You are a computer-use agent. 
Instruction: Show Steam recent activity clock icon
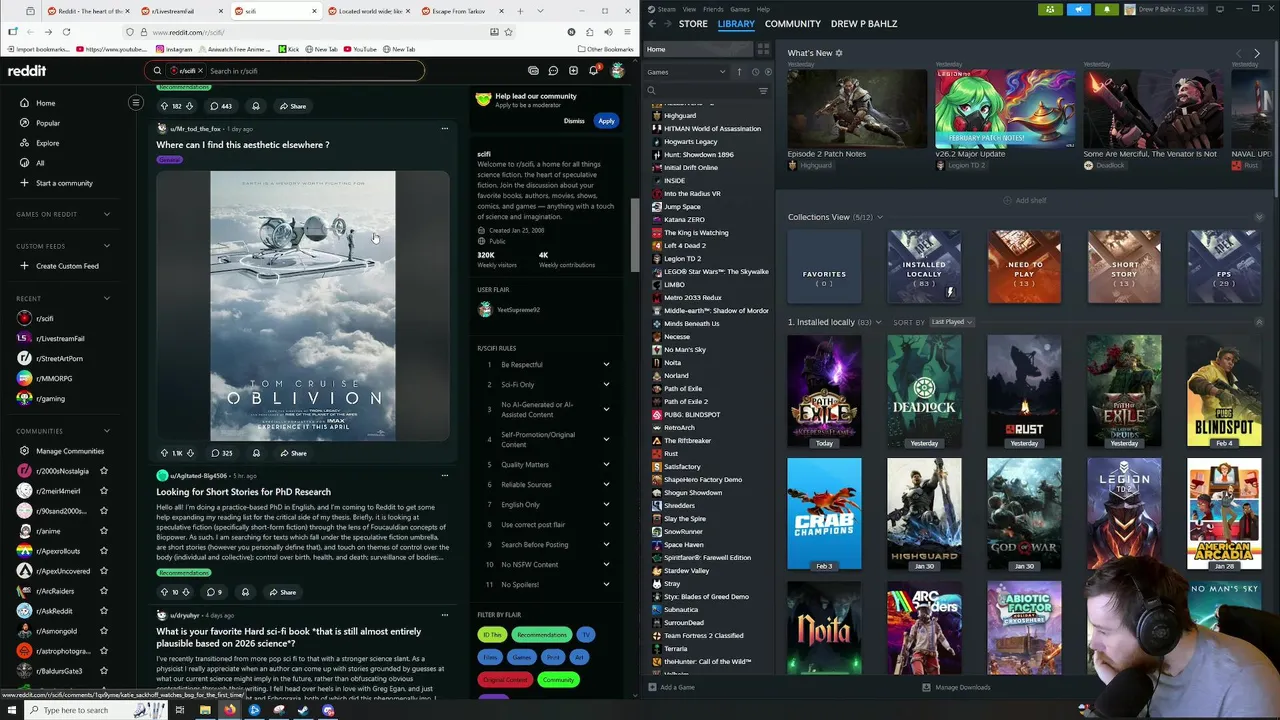(755, 72)
